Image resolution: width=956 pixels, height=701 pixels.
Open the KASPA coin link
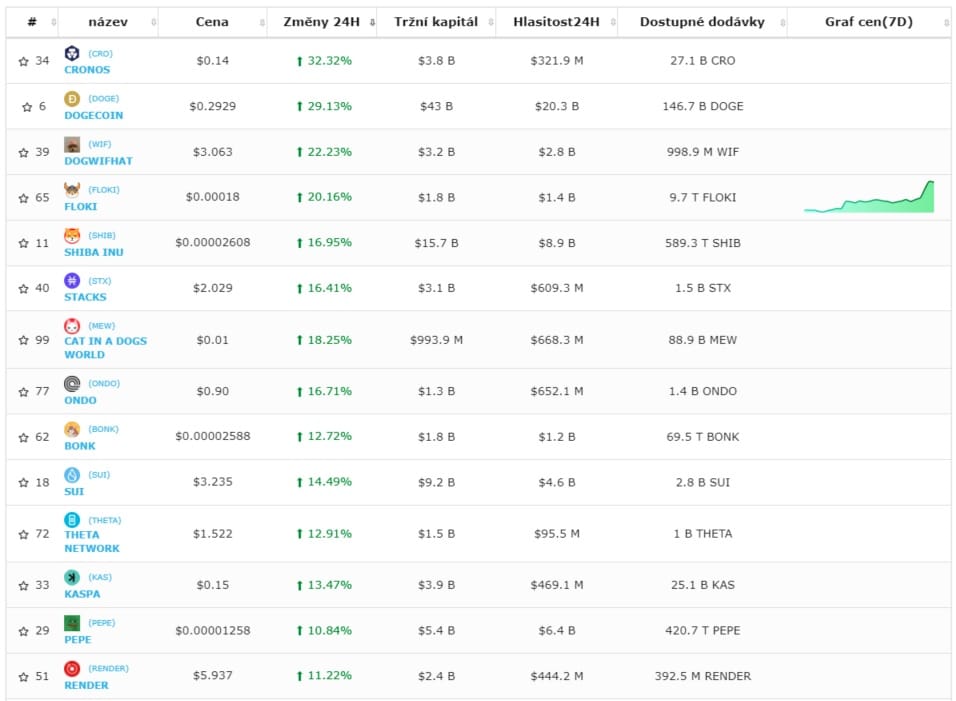(x=82, y=594)
